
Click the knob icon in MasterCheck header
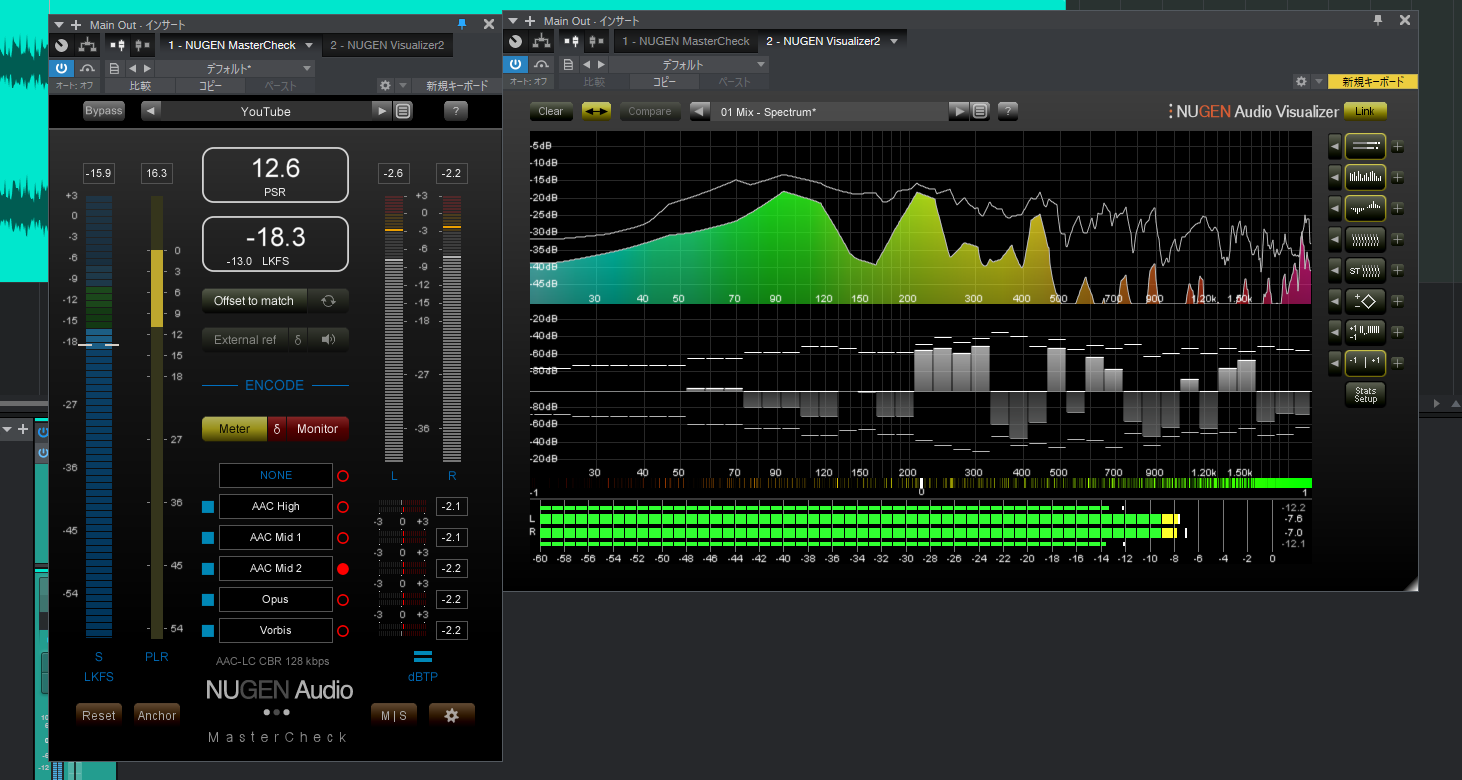tap(62, 45)
